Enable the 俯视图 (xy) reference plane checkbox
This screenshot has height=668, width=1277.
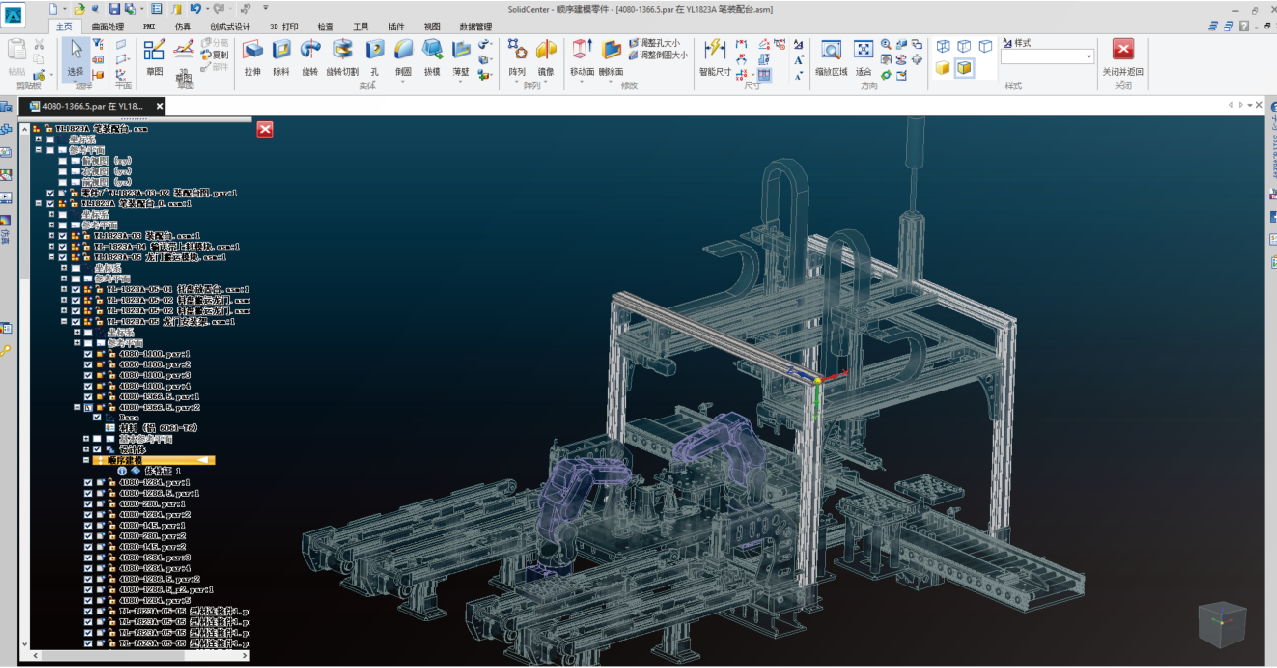[x=63, y=161]
